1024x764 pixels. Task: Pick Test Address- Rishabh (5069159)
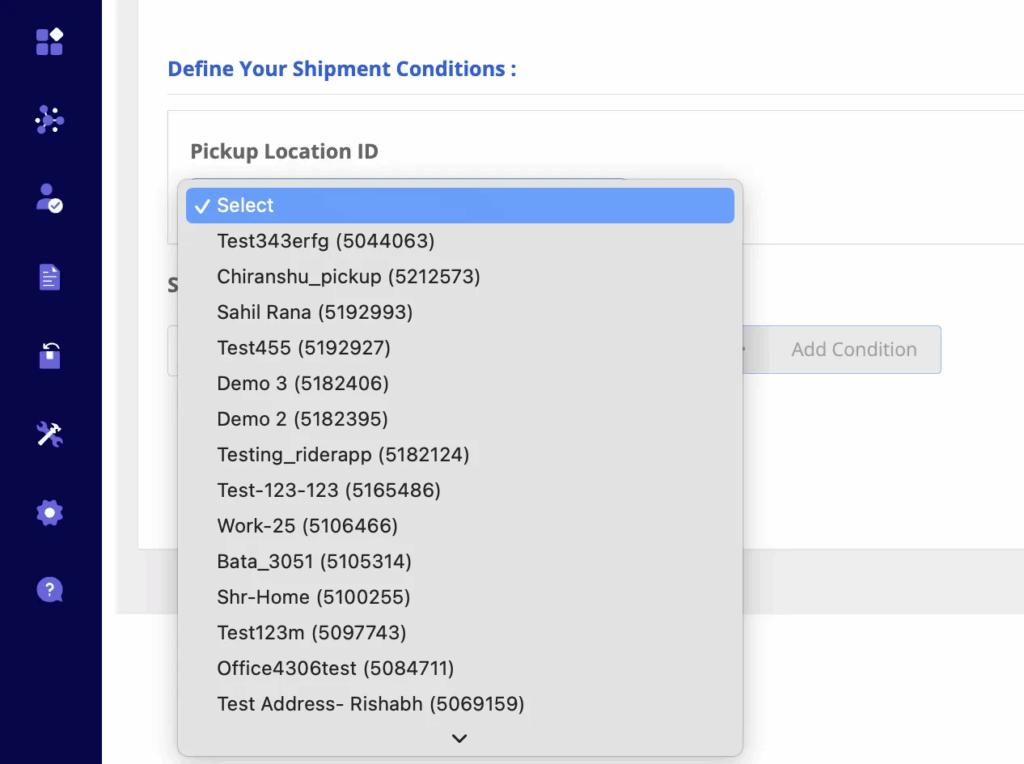click(370, 704)
